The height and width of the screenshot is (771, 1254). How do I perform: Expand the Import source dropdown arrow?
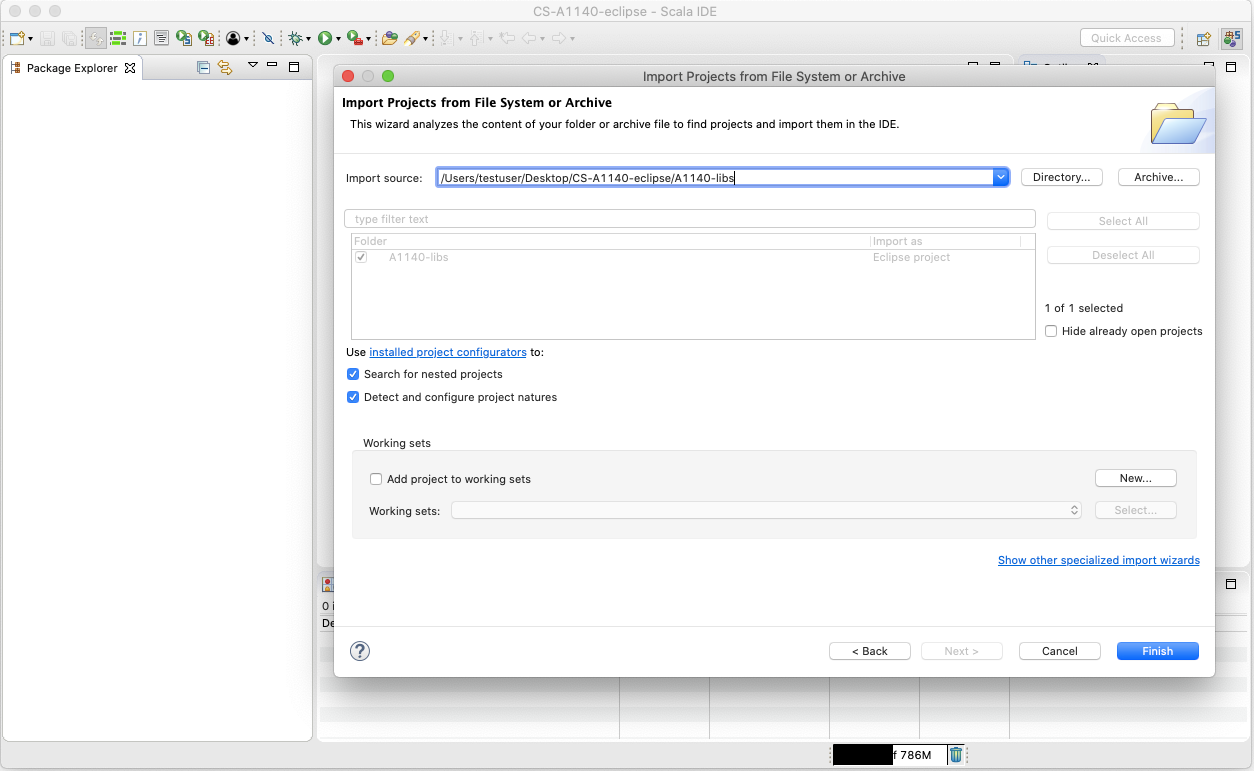(1000, 177)
